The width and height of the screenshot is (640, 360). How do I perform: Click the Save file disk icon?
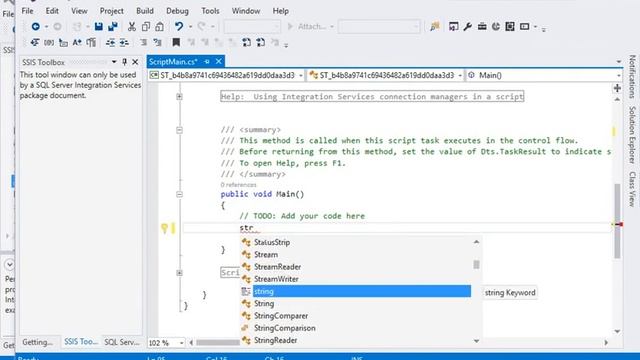pos(98,27)
